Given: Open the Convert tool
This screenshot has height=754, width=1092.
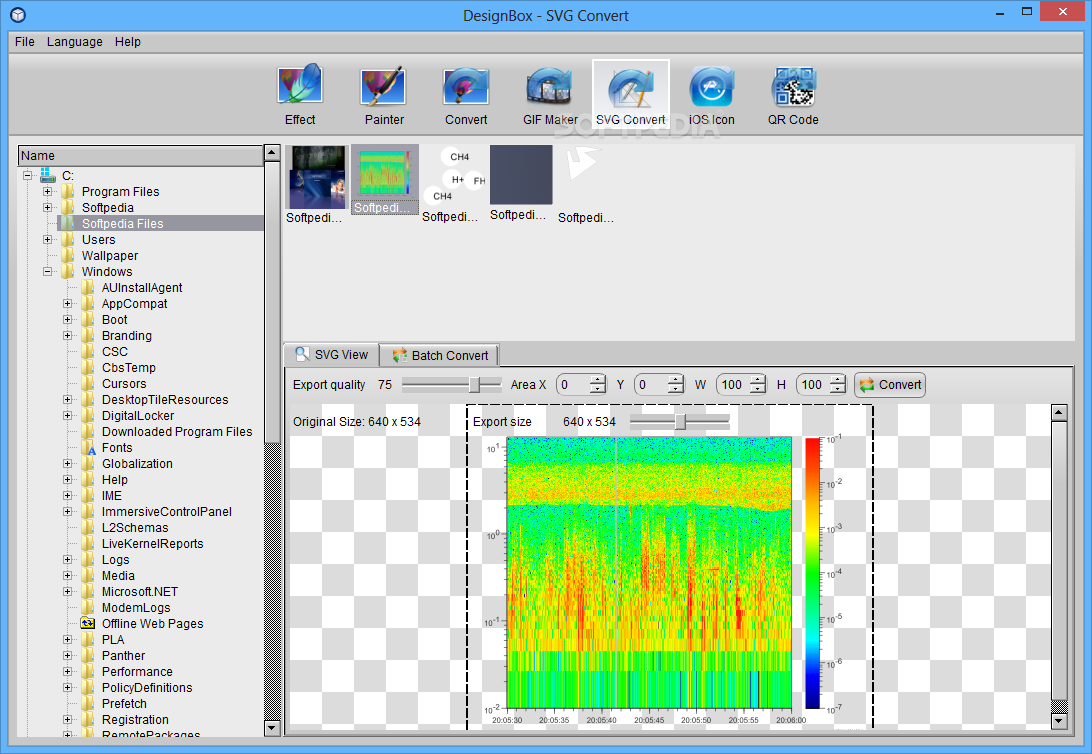Looking at the screenshot, I should [x=466, y=95].
